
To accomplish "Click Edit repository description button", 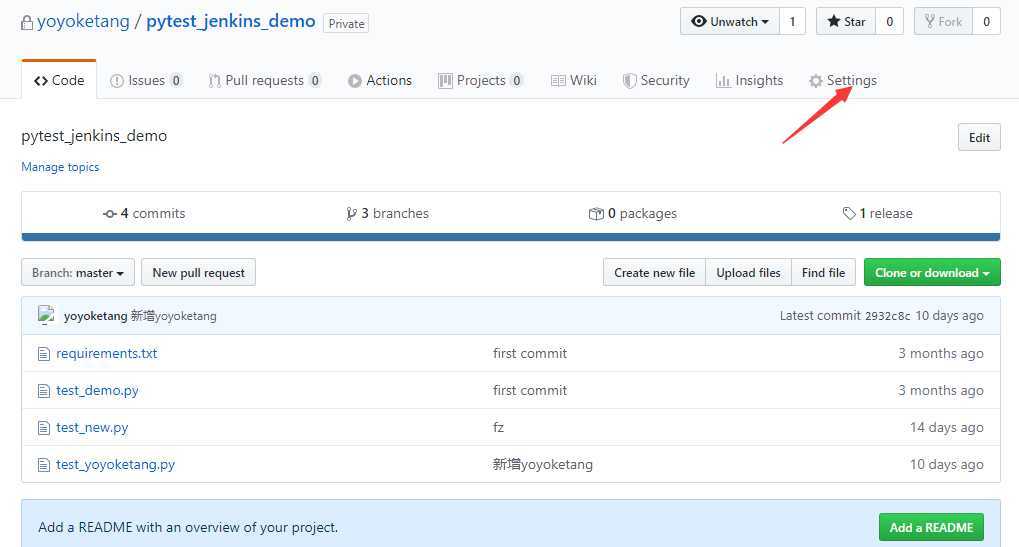I will coord(979,137).
